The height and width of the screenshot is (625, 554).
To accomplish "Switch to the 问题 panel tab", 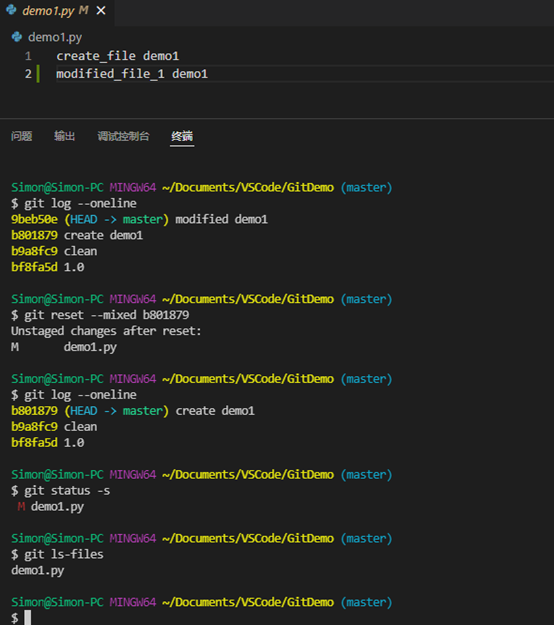I will point(22,136).
